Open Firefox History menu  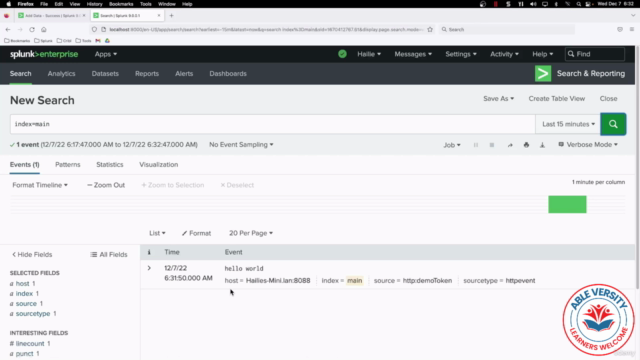coord(94,4)
